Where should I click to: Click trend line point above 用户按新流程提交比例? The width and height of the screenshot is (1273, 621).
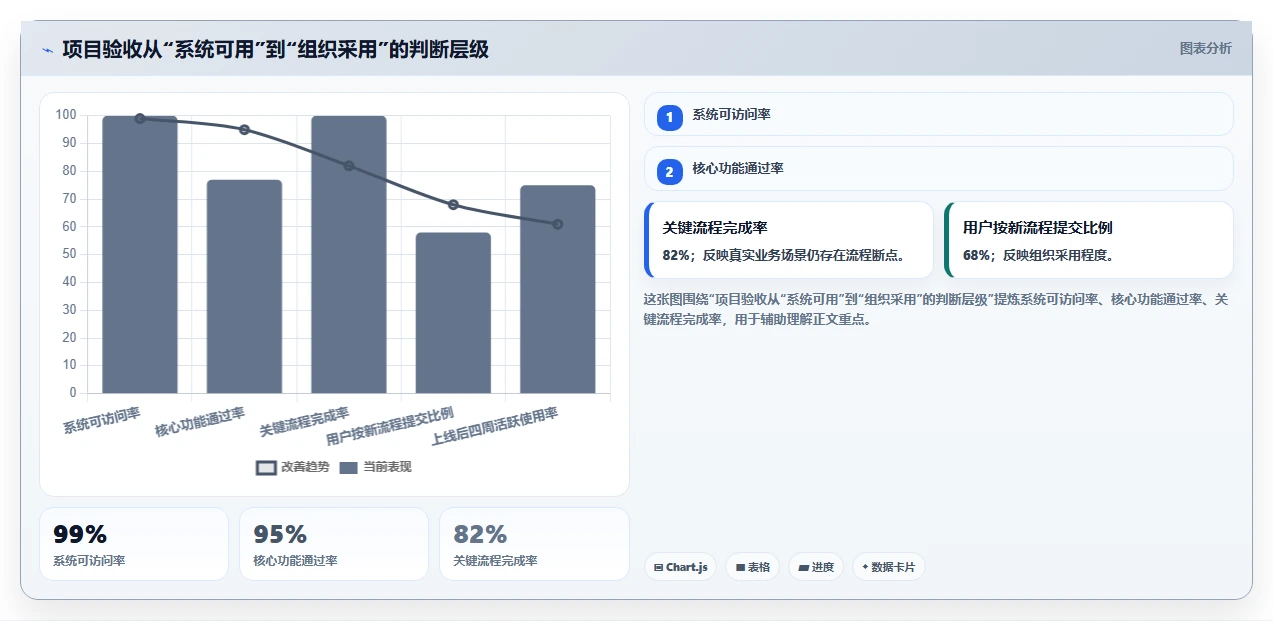[453, 205]
